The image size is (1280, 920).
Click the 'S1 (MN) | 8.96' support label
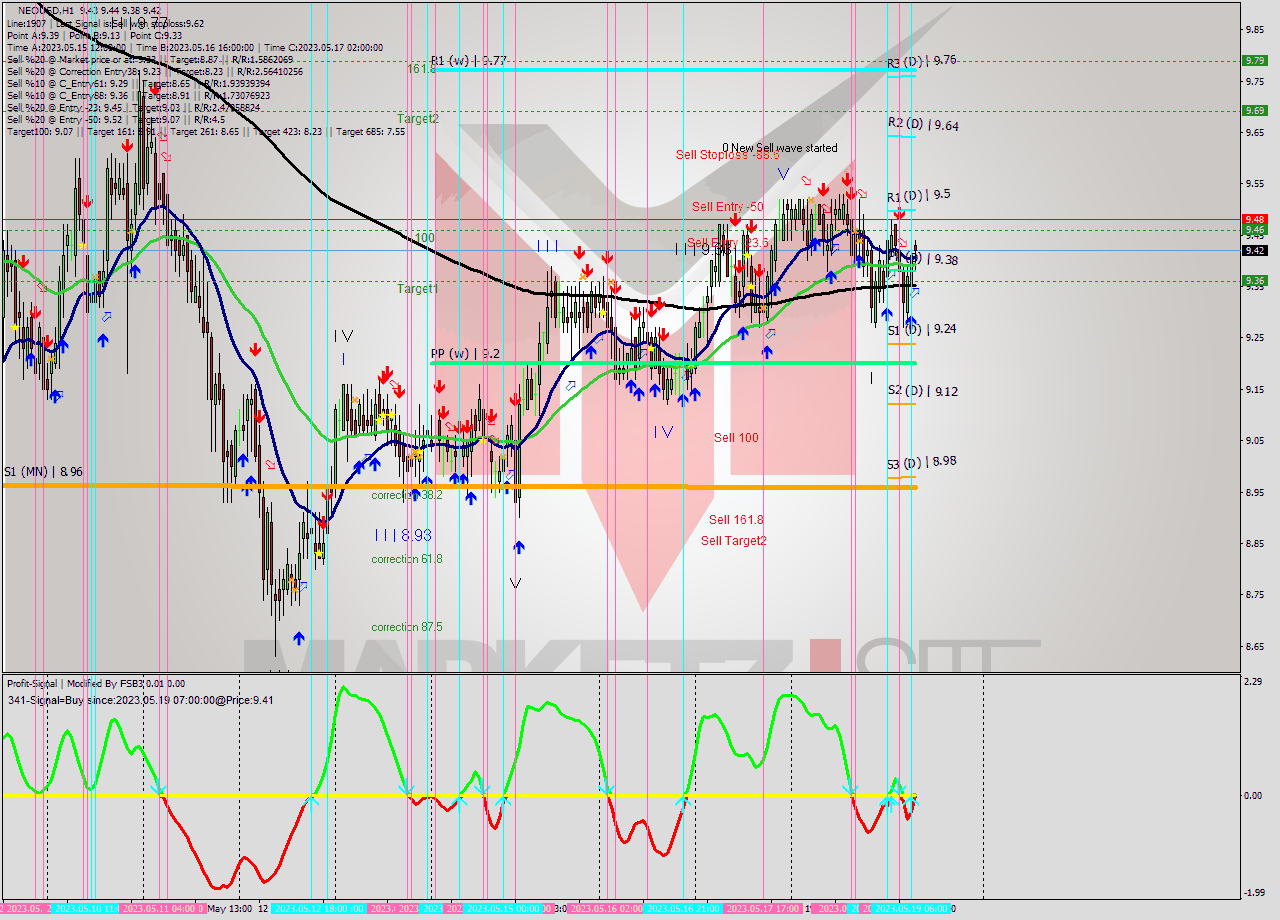pos(43,471)
